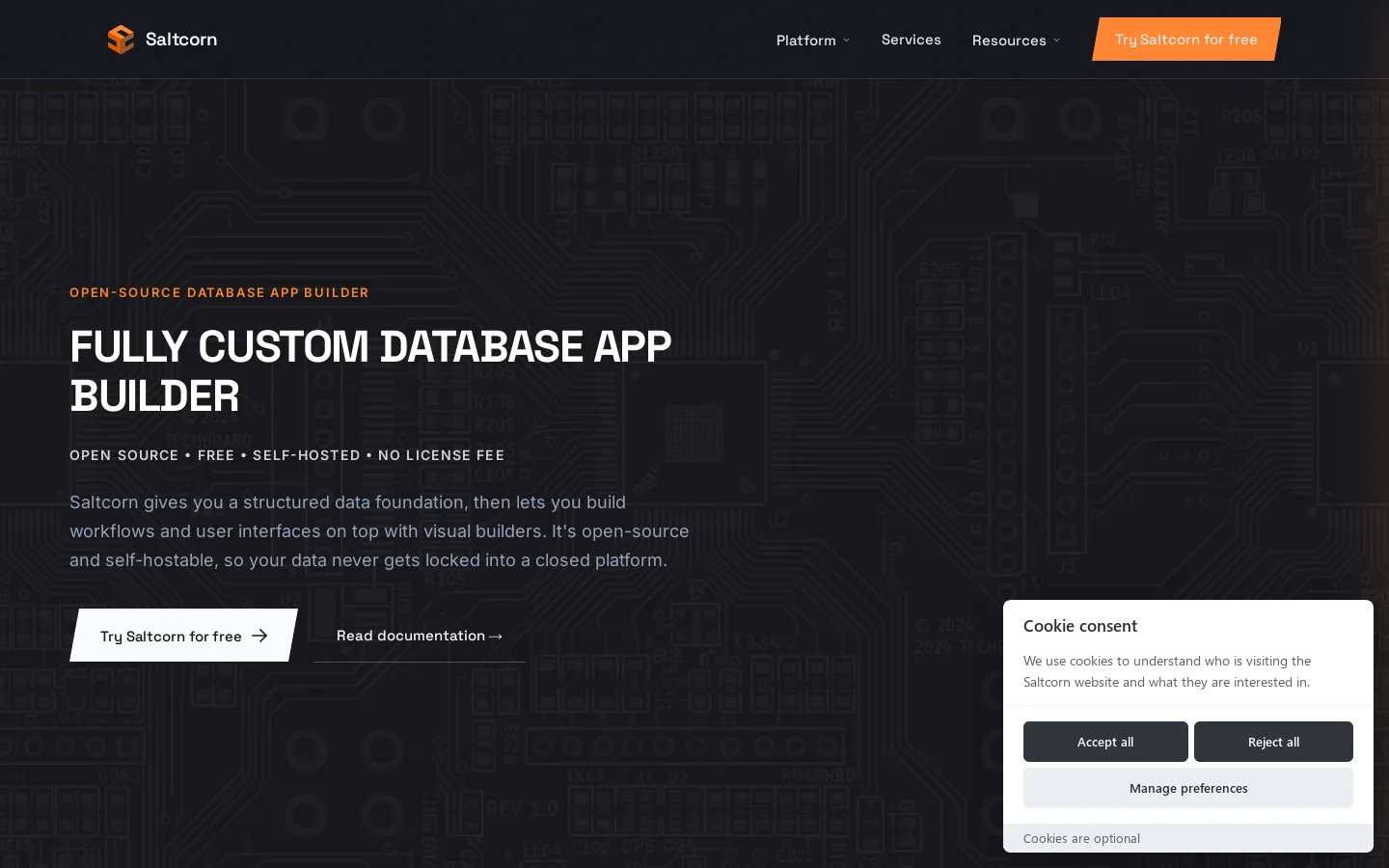Click the Open source Free Self-hosted subtitle

click(x=287, y=455)
